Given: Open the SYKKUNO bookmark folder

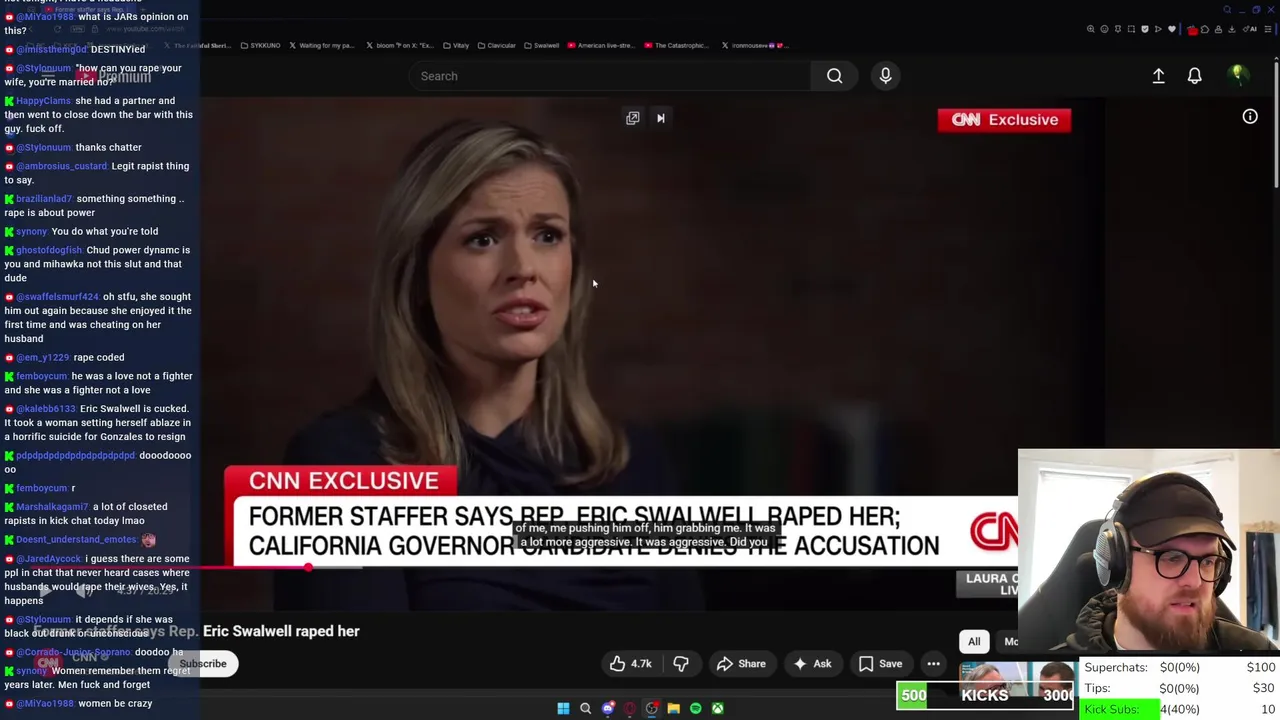Looking at the screenshot, I should coord(259,45).
